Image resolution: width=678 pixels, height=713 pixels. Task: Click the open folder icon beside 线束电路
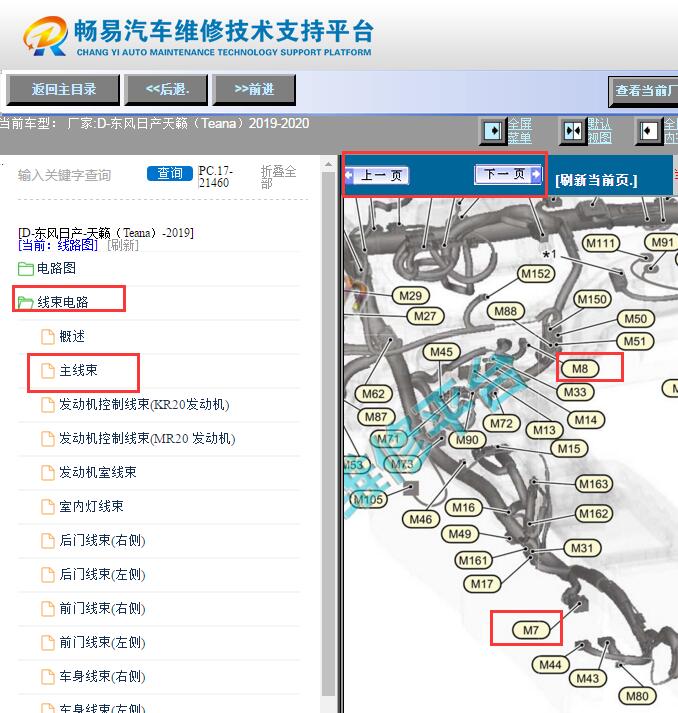pos(25,302)
